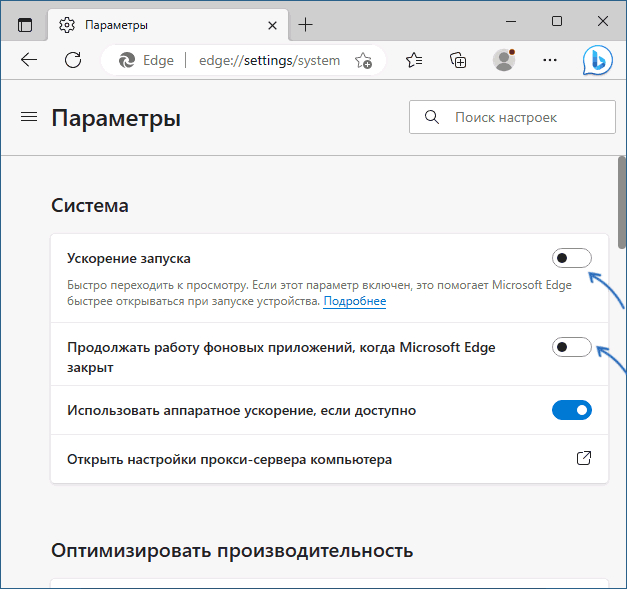This screenshot has height=589, width=627.
Task: Click the Параметры tab title
Action: click(x=116, y=25)
